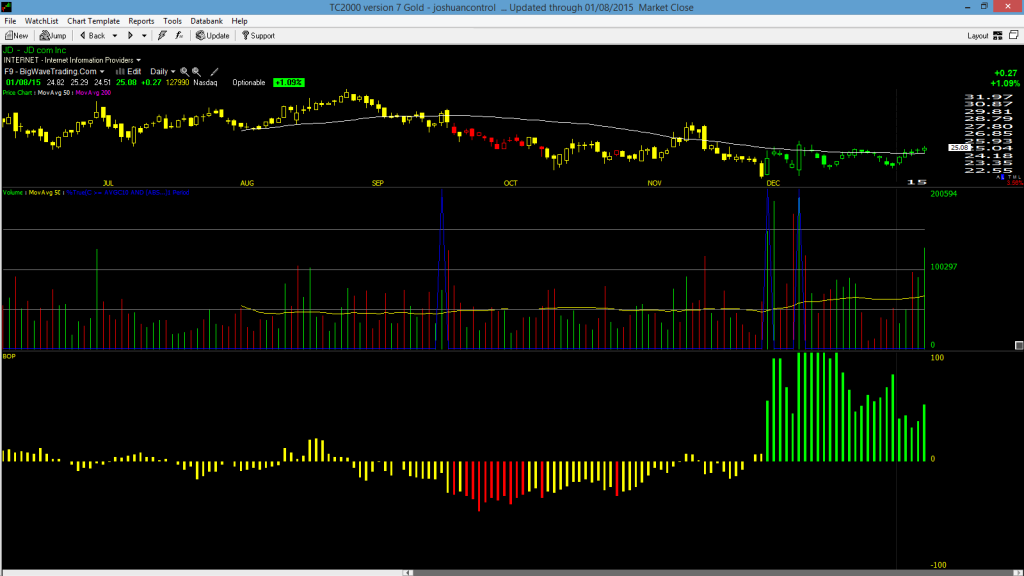Click the forward navigation arrow
Screen dimensions: 1024x576
click(130, 36)
